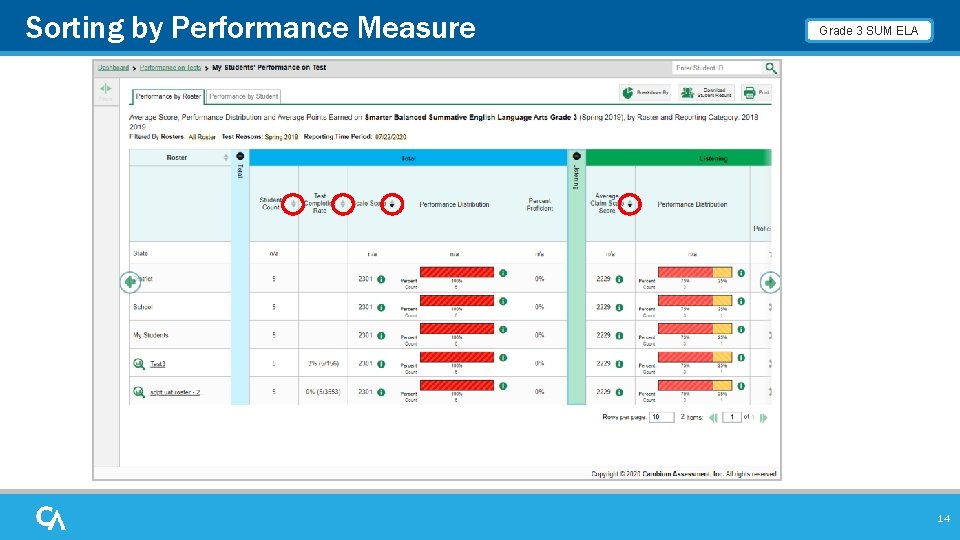Open the Test3 roster magnifier icon
Image resolution: width=960 pixels, height=540 pixels.
pos(139,364)
